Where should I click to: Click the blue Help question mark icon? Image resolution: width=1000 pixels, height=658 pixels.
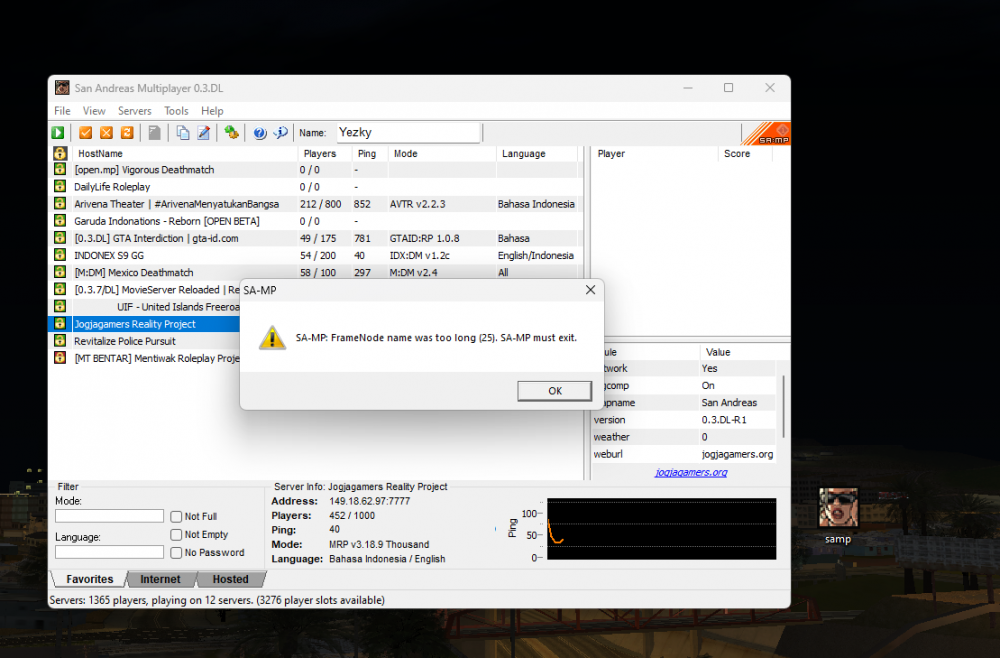pos(260,133)
